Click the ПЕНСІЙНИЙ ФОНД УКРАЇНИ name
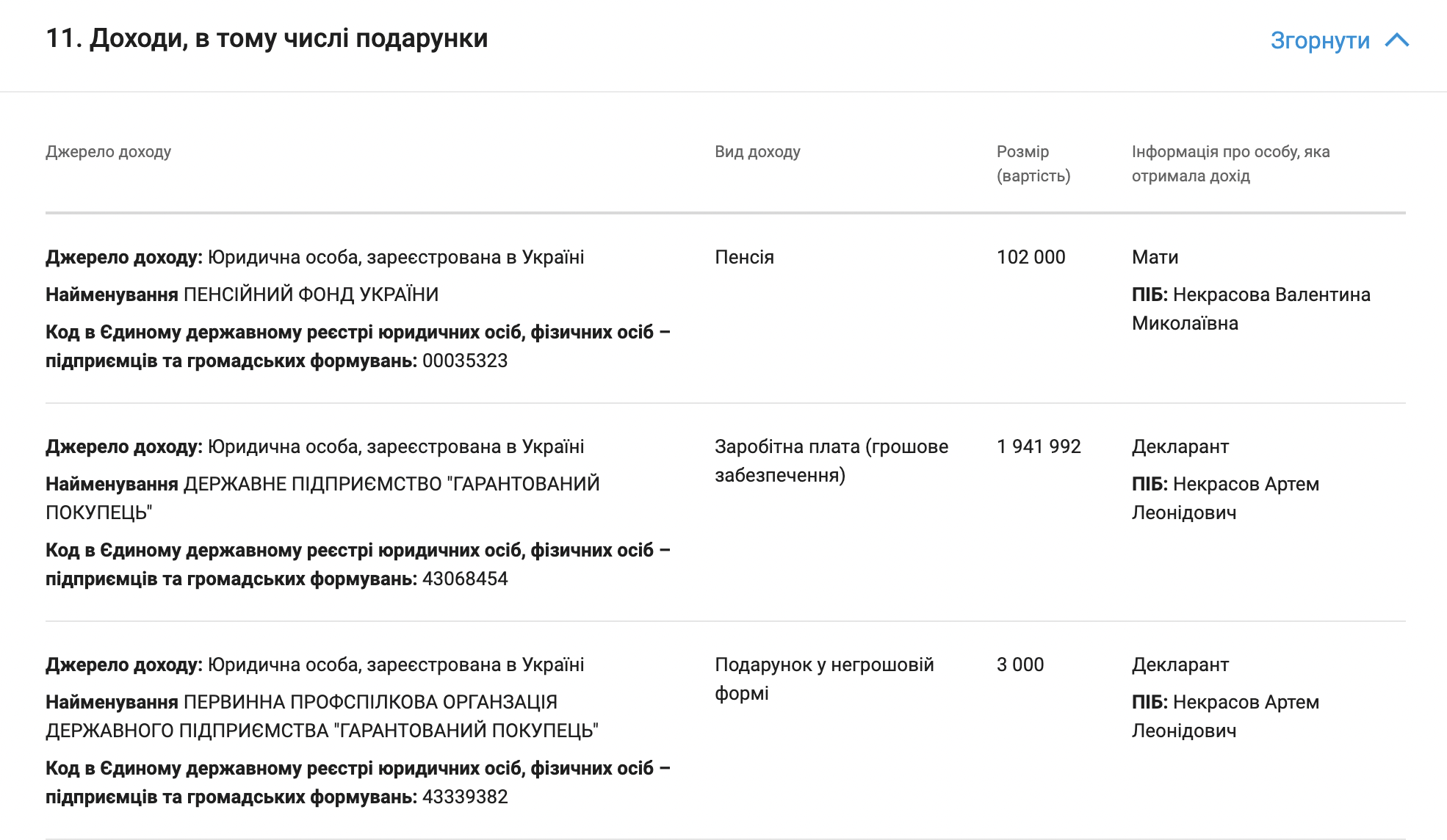1447x840 pixels. pyautogui.click(x=311, y=294)
